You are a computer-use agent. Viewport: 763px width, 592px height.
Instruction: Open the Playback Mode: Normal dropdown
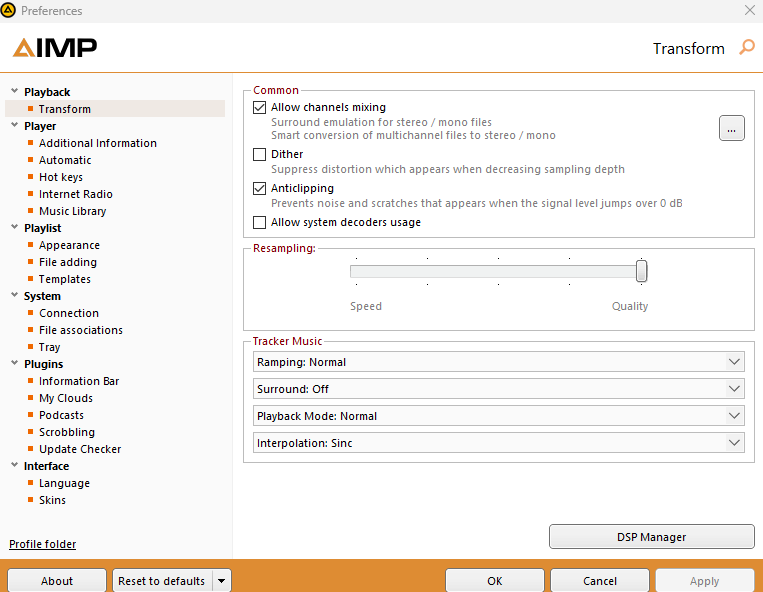498,416
